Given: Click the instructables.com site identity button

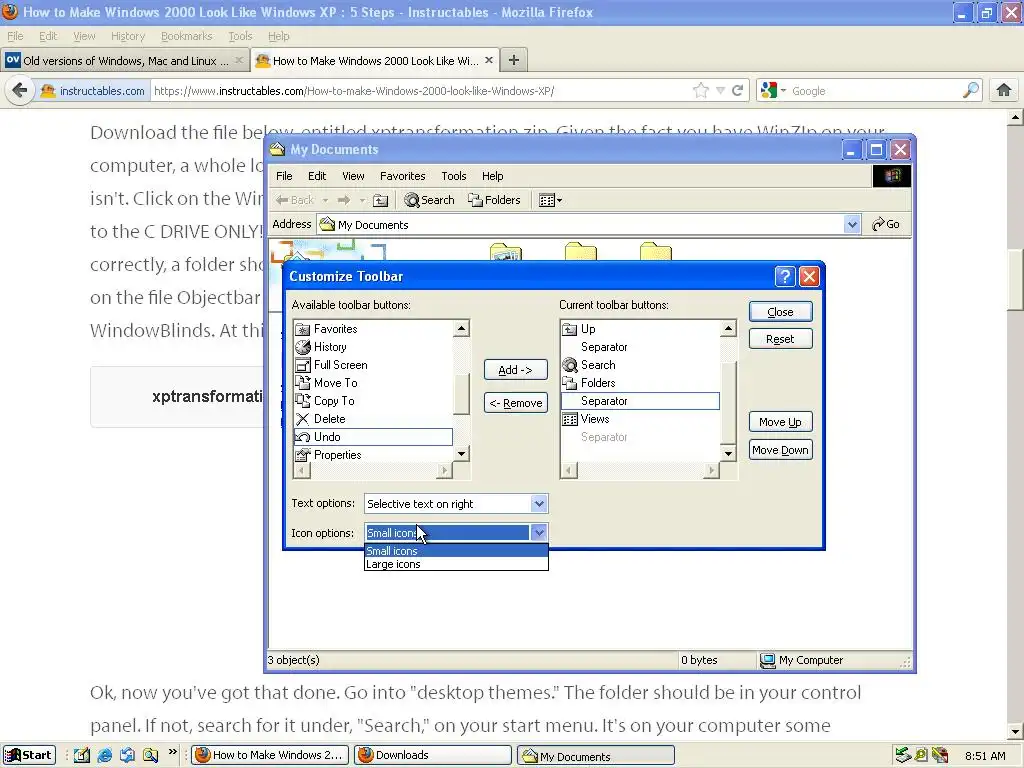Looking at the screenshot, I should click(x=93, y=91).
